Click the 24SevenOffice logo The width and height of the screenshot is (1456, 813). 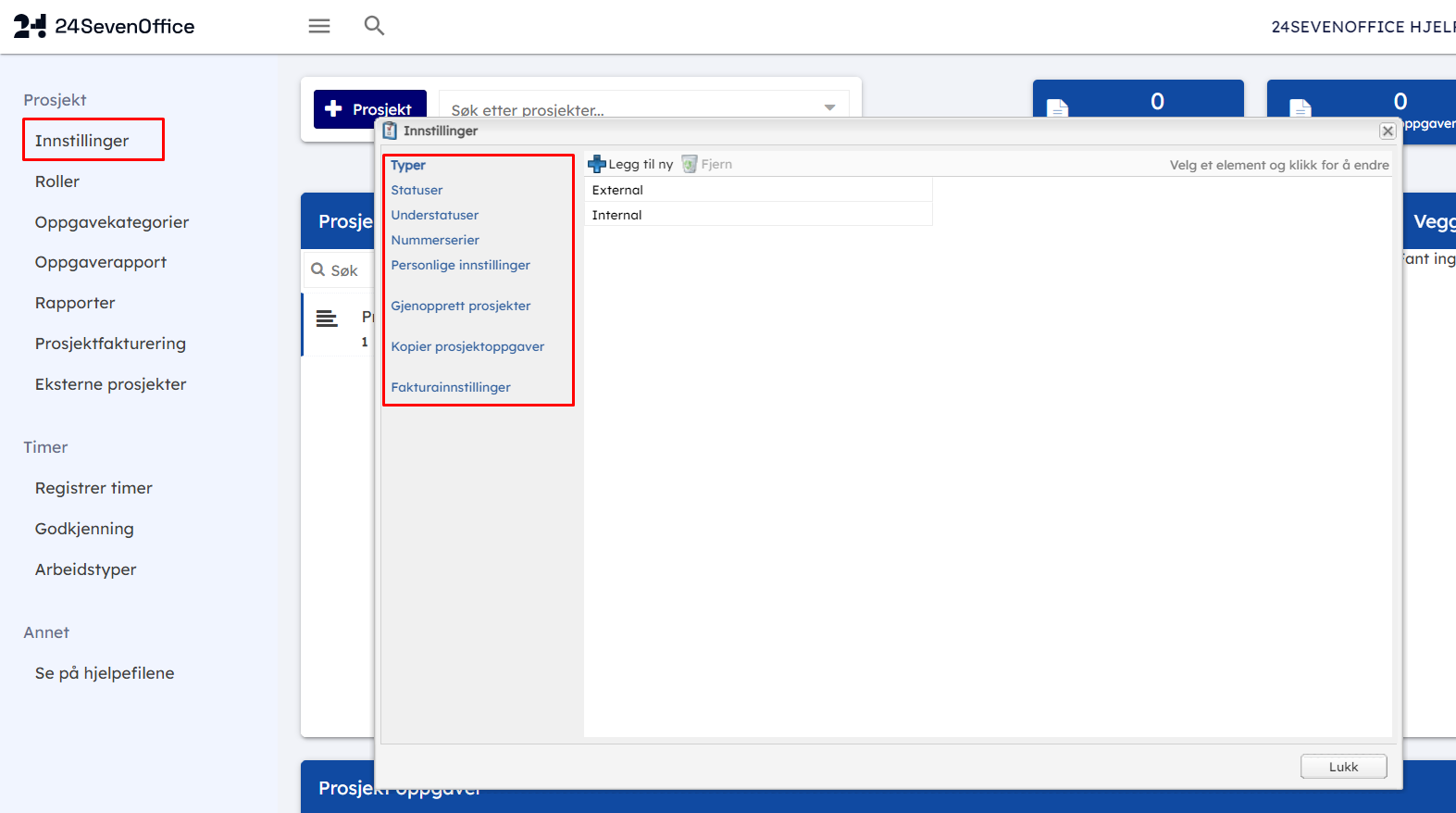[x=104, y=26]
